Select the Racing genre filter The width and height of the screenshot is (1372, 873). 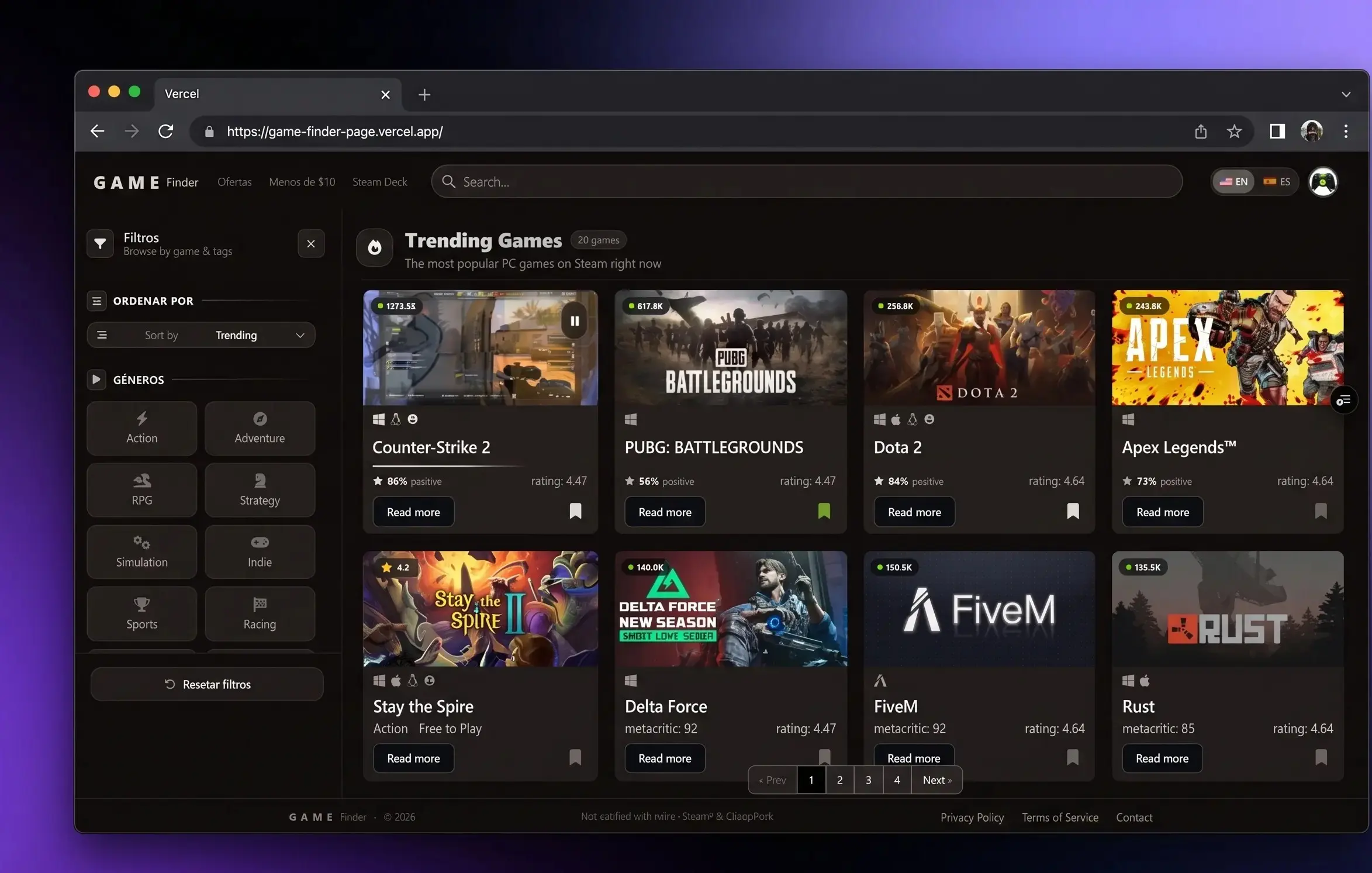[260, 614]
